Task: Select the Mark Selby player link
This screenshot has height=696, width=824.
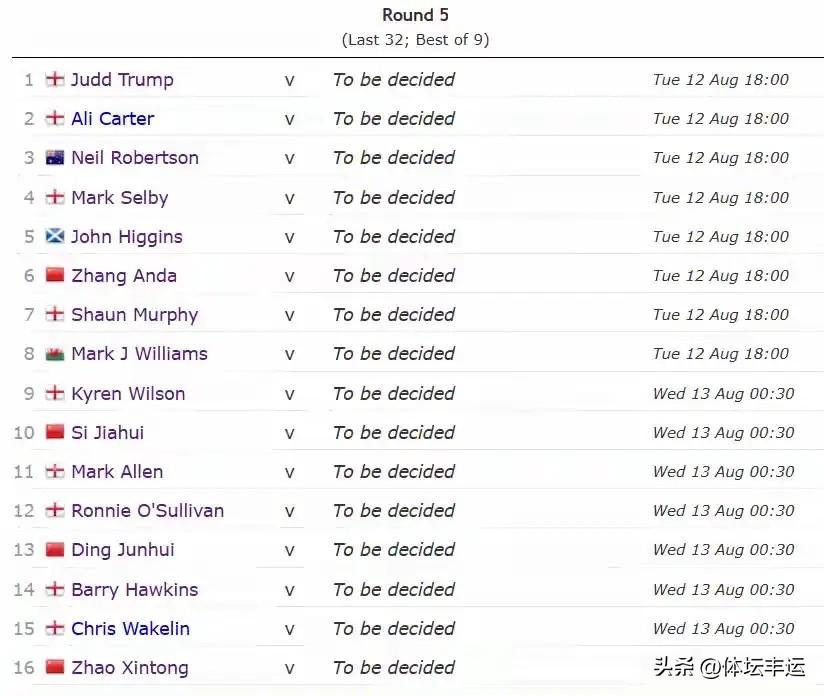Action: (x=120, y=198)
